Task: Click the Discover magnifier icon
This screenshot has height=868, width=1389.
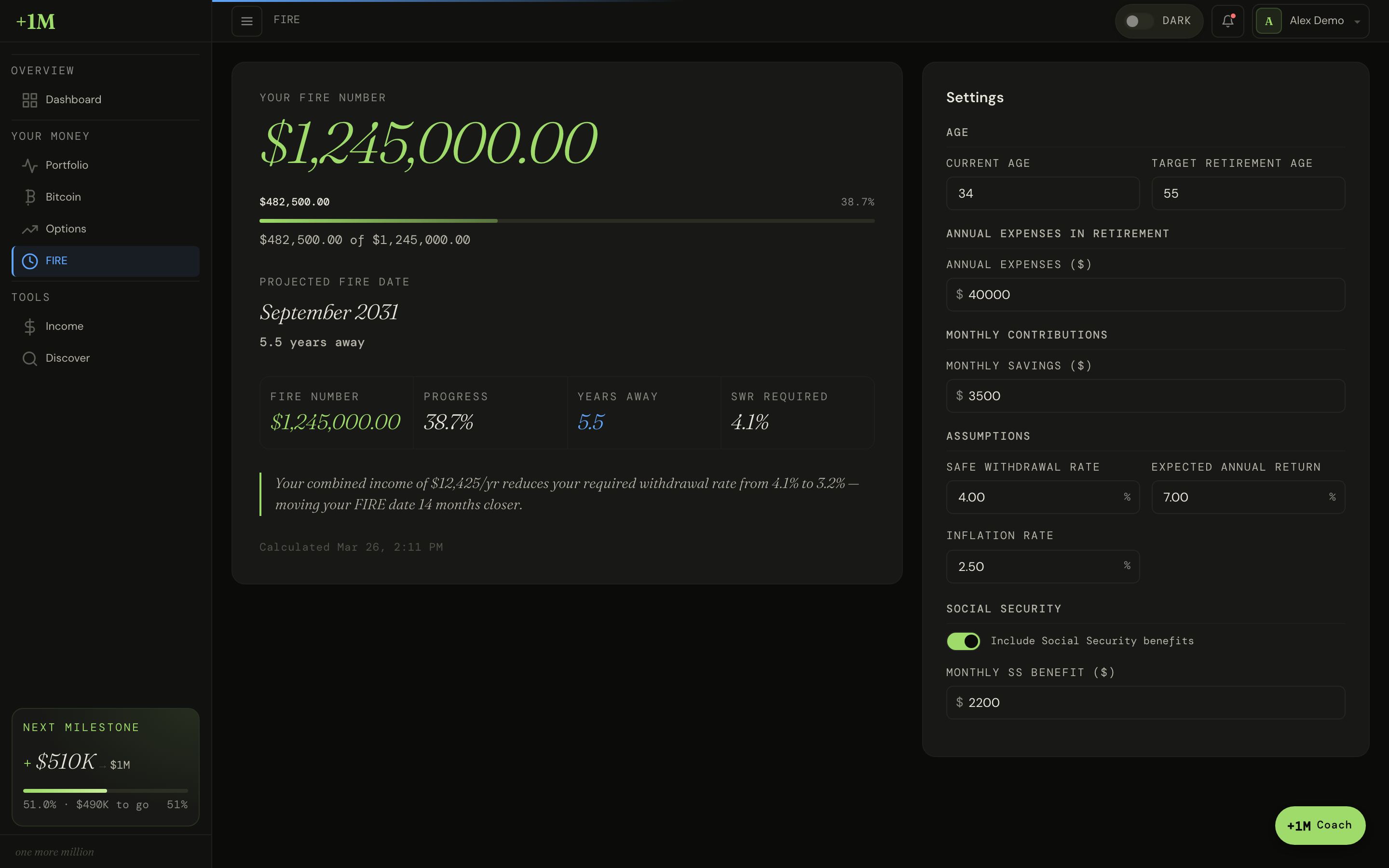Action: 30,358
